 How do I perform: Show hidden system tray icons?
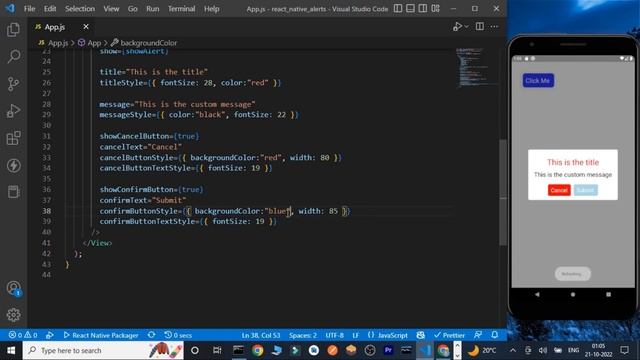(513, 350)
